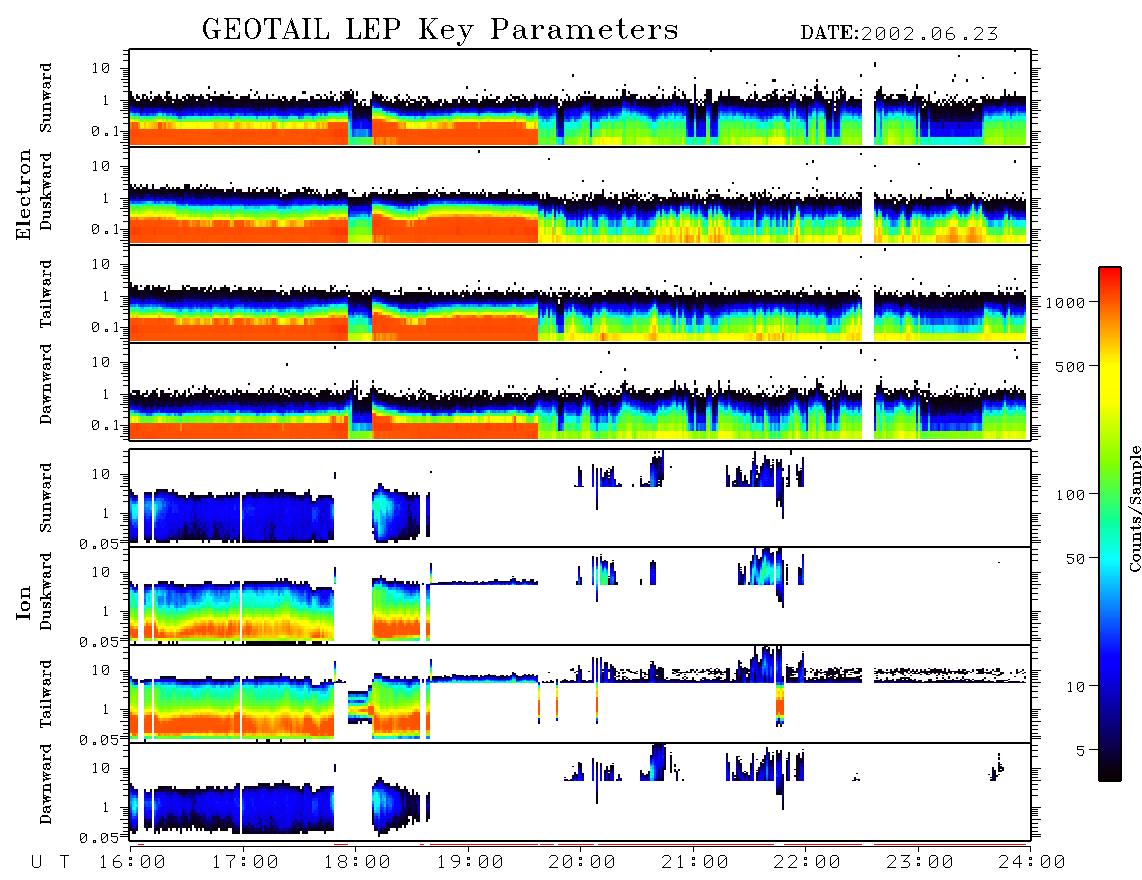
Task: Click the 0.05 tick on Ion Dawnward axis
Action: pos(99,838)
